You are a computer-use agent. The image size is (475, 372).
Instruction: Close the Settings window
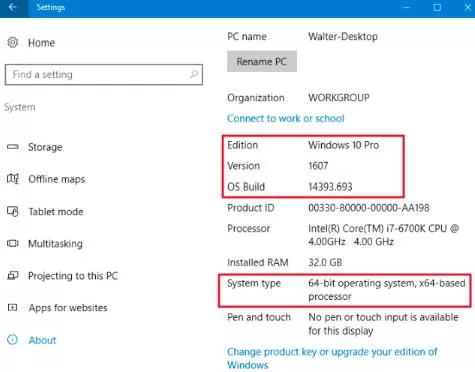[x=468, y=7]
